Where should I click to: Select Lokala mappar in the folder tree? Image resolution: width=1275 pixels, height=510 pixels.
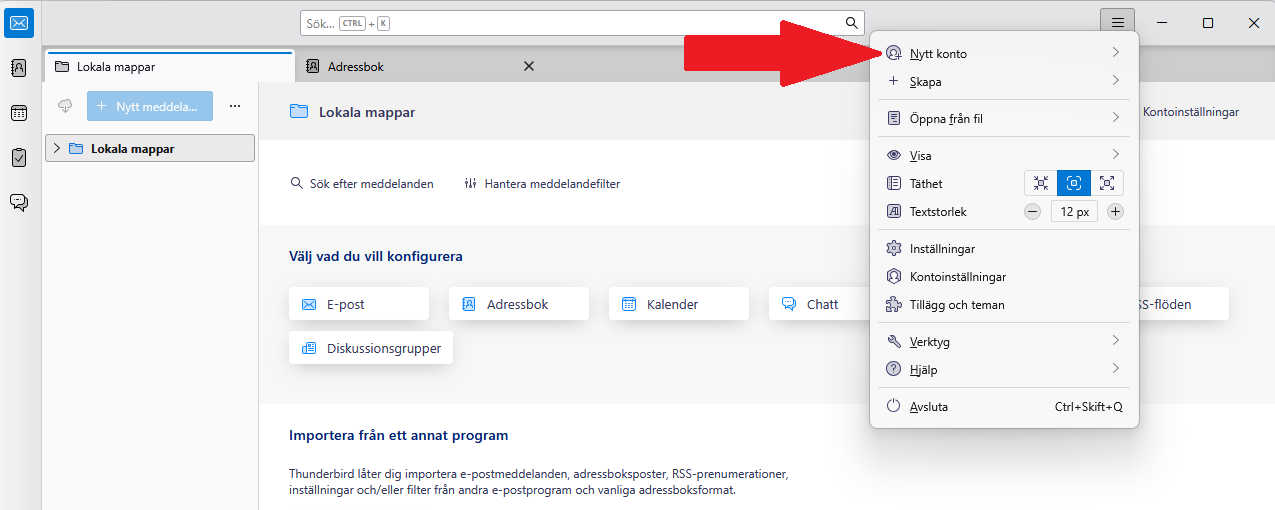click(x=150, y=148)
